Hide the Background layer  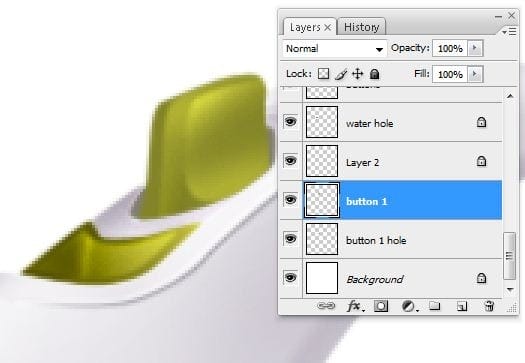click(290, 277)
